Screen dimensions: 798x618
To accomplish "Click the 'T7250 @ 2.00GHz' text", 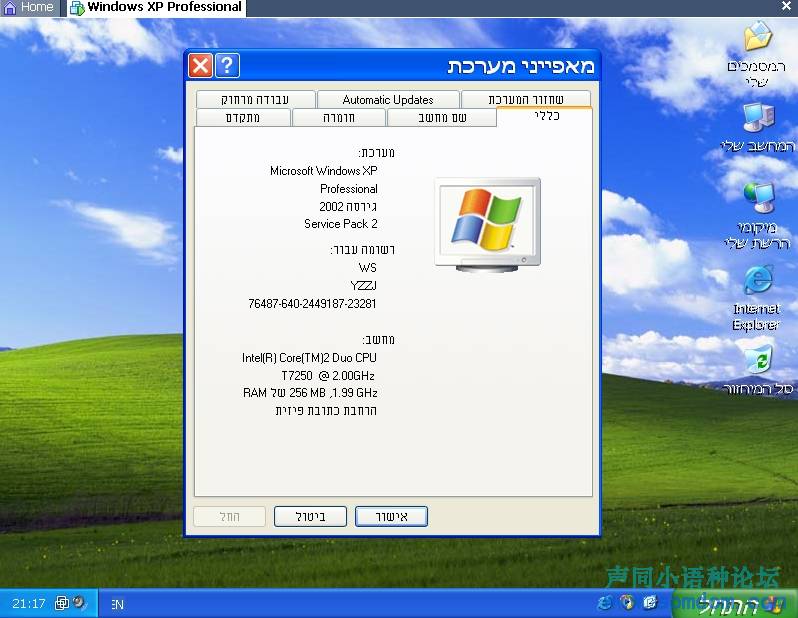I will coord(328,376).
